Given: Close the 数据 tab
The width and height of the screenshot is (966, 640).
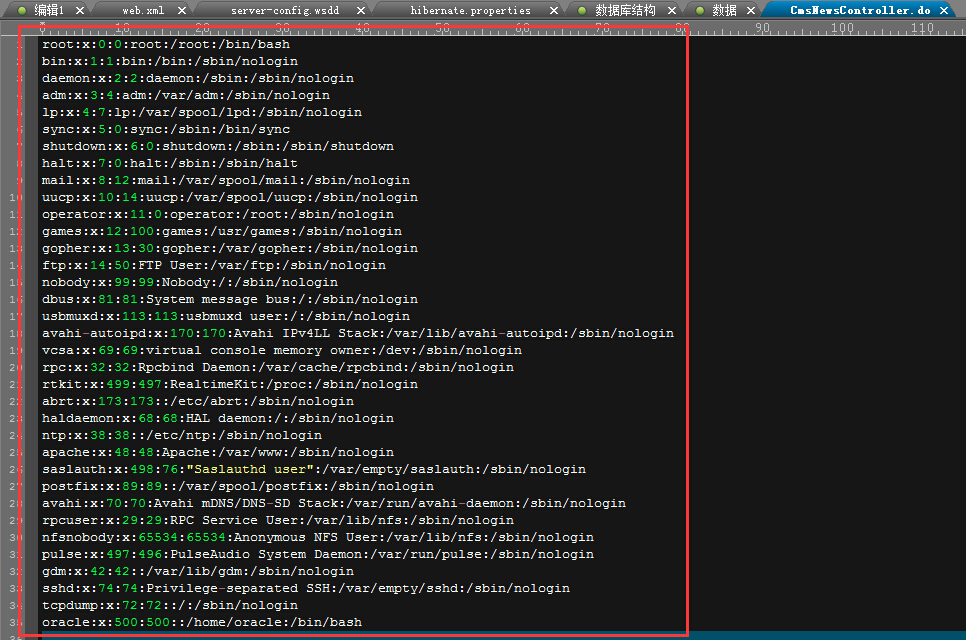Looking at the screenshot, I should (751, 10).
